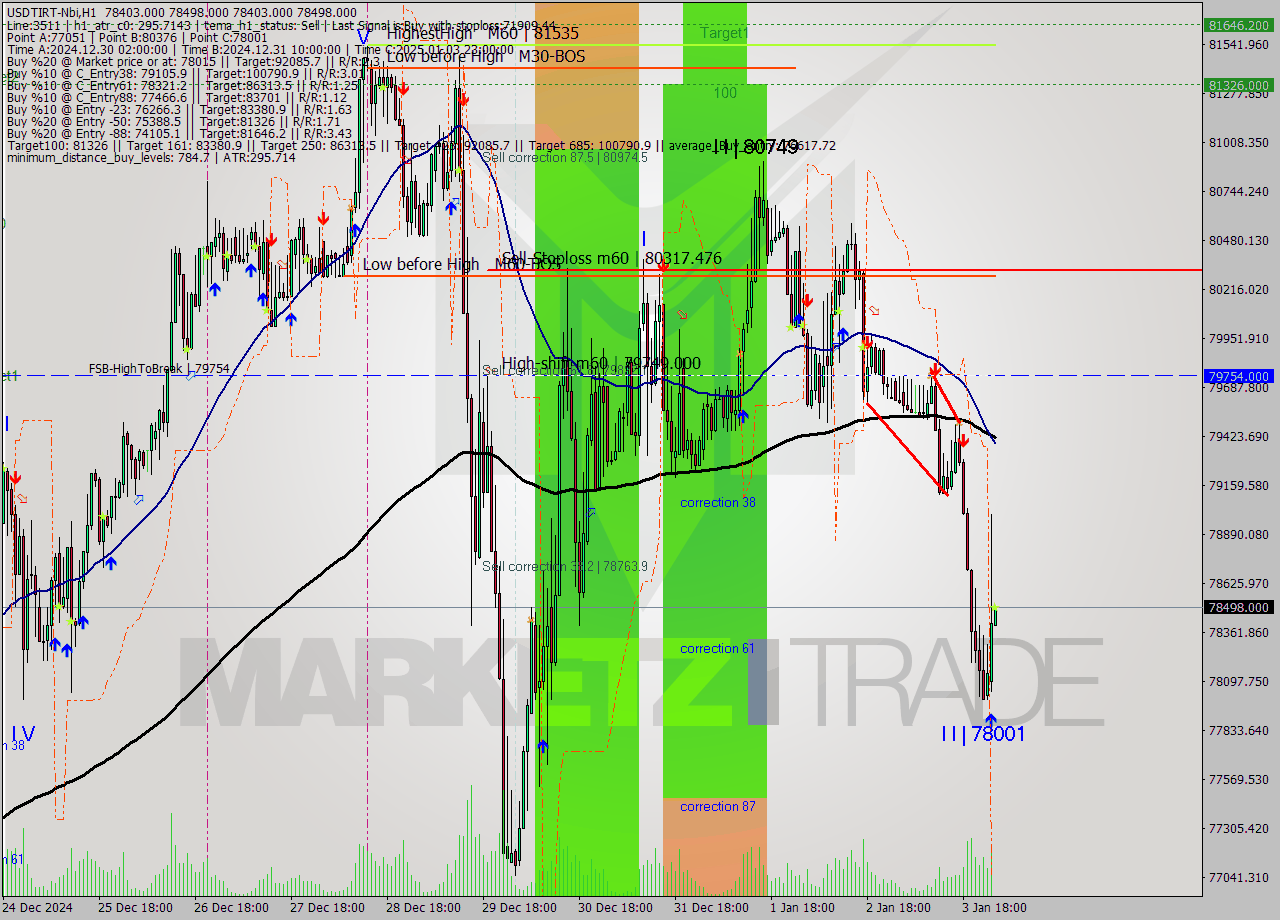Viewport: 1280px width, 920px height.
Task: Click the 77041.310 price axis value
Action: [x=1239, y=877]
